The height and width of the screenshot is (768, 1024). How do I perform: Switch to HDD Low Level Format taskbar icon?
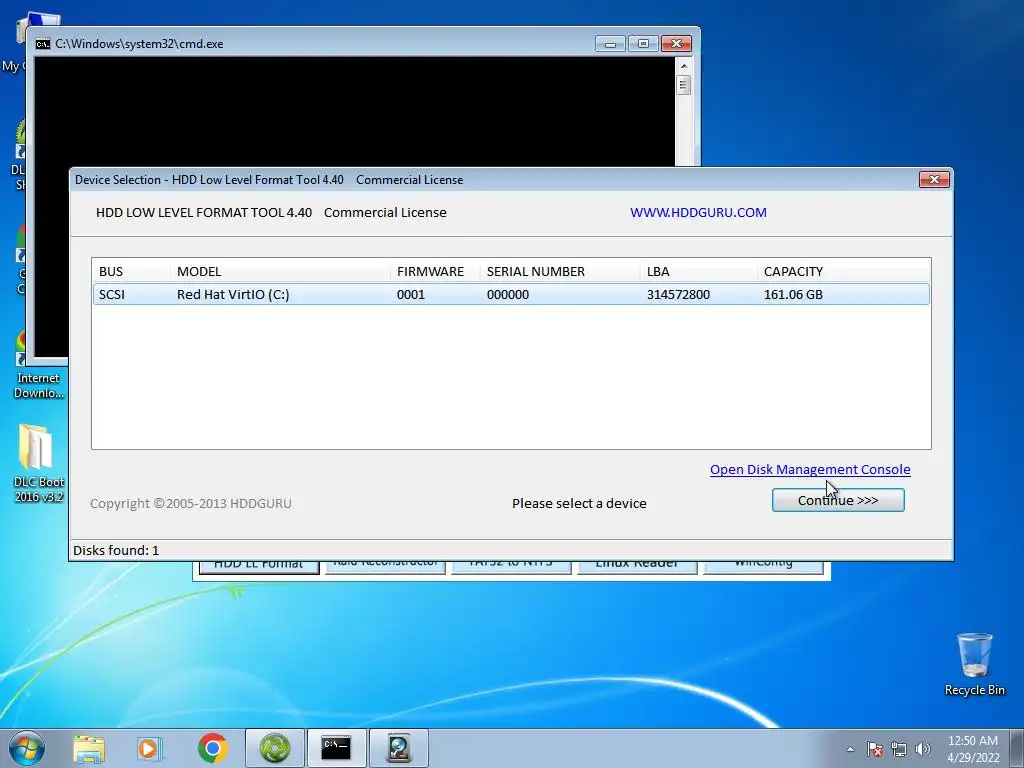(x=399, y=748)
